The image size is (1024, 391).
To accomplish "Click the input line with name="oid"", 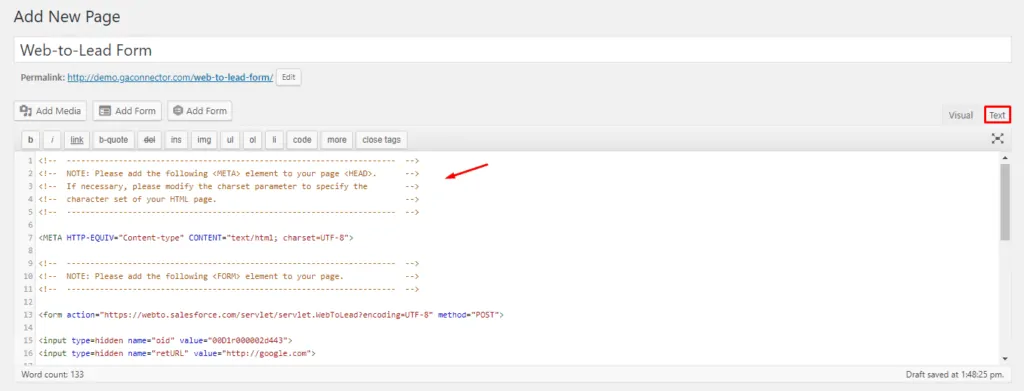I will point(166,340).
